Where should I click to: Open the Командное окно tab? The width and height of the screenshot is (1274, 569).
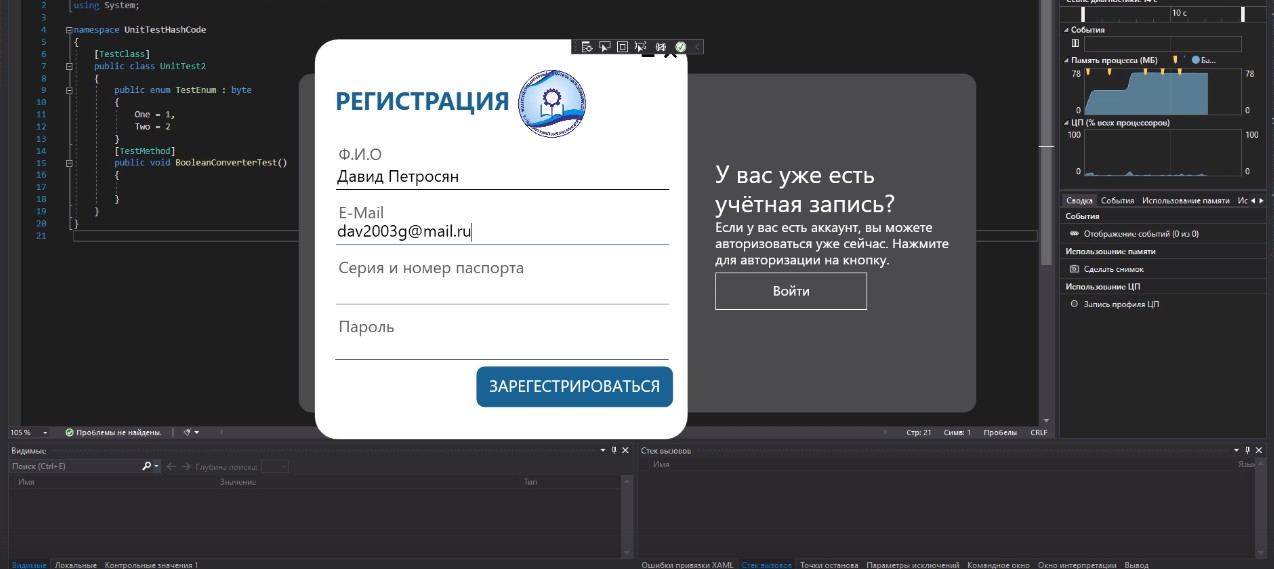(998, 565)
